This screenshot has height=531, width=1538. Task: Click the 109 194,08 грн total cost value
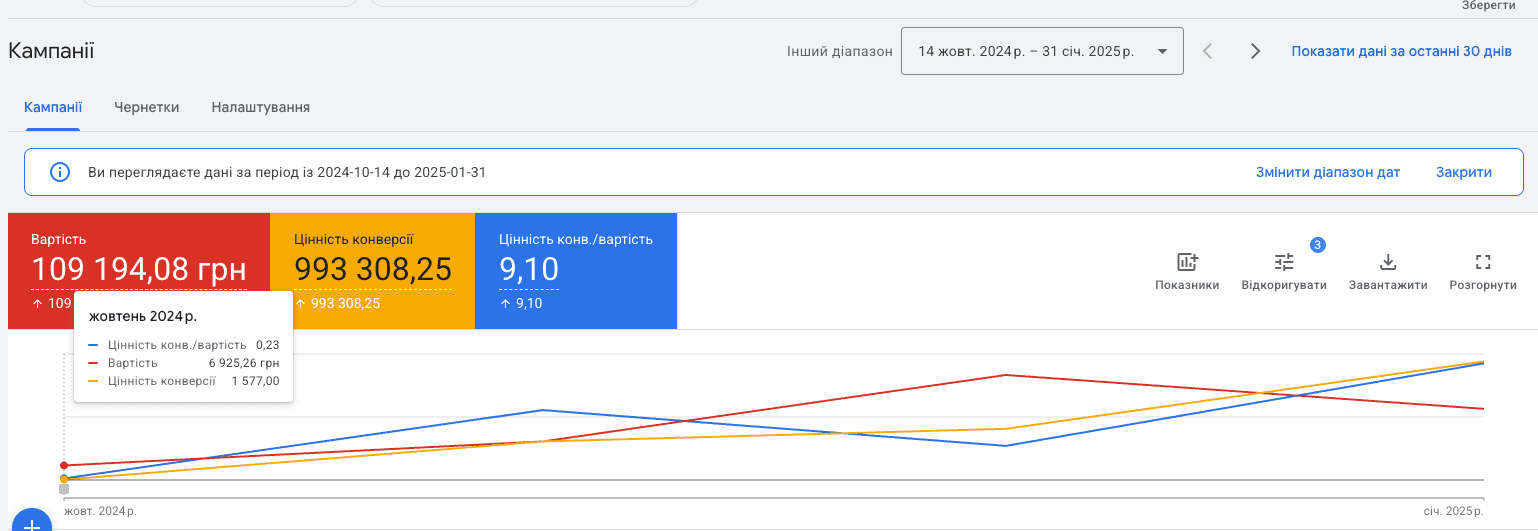(x=139, y=269)
